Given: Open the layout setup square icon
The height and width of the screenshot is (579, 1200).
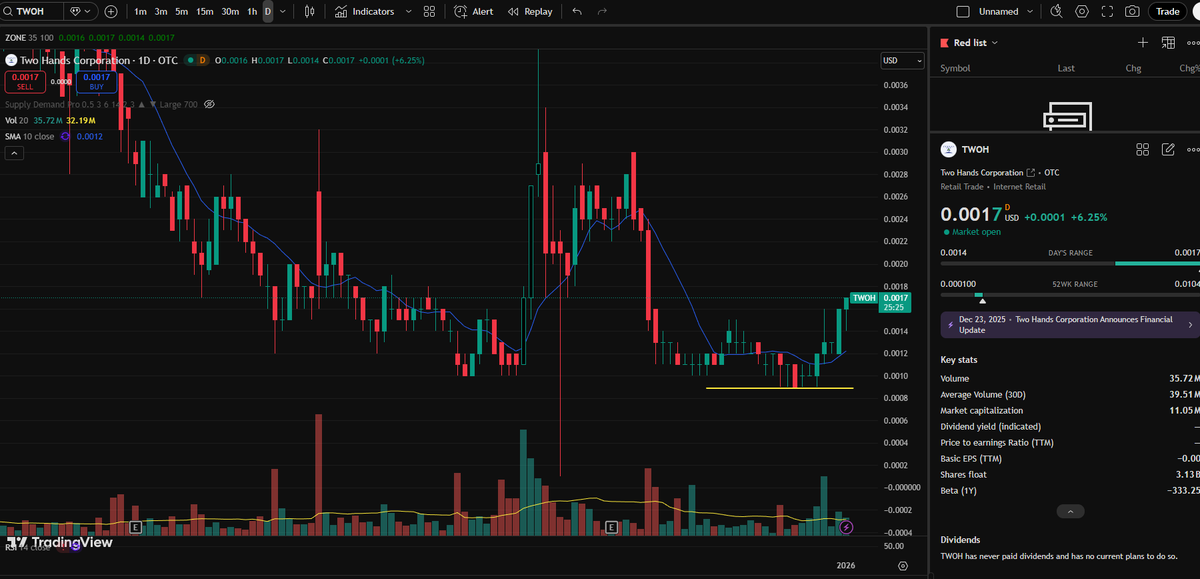Looking at the screenshot, I should [x=963, y=12].
